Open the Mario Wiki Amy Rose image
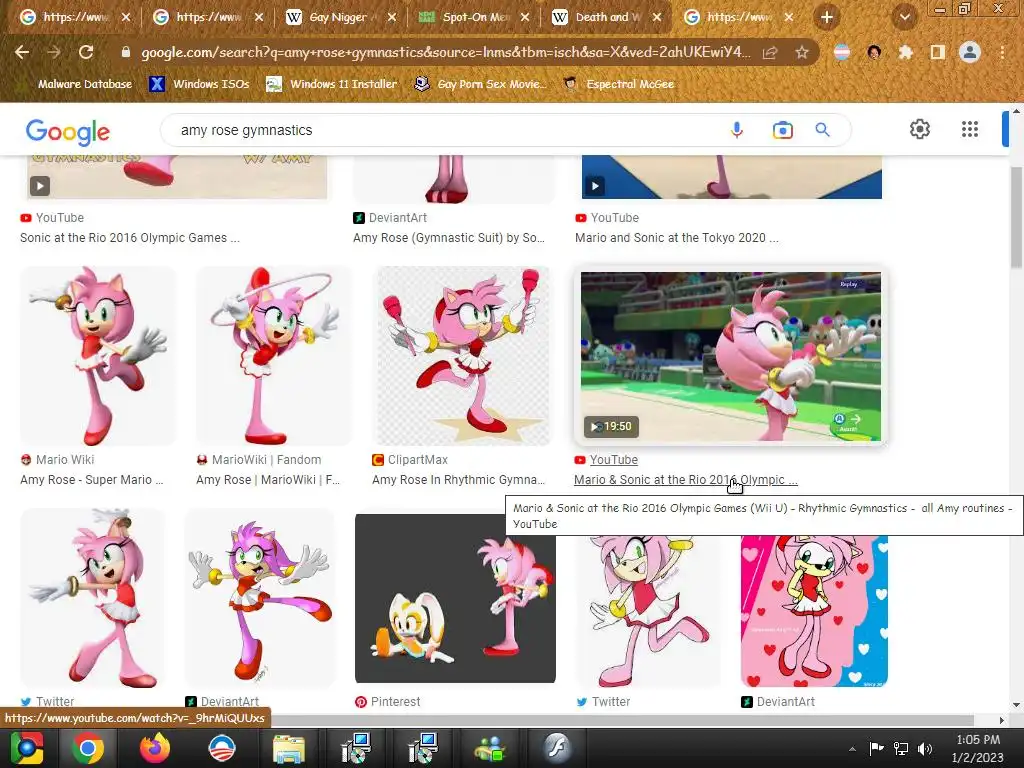 [x=97, y=356]
